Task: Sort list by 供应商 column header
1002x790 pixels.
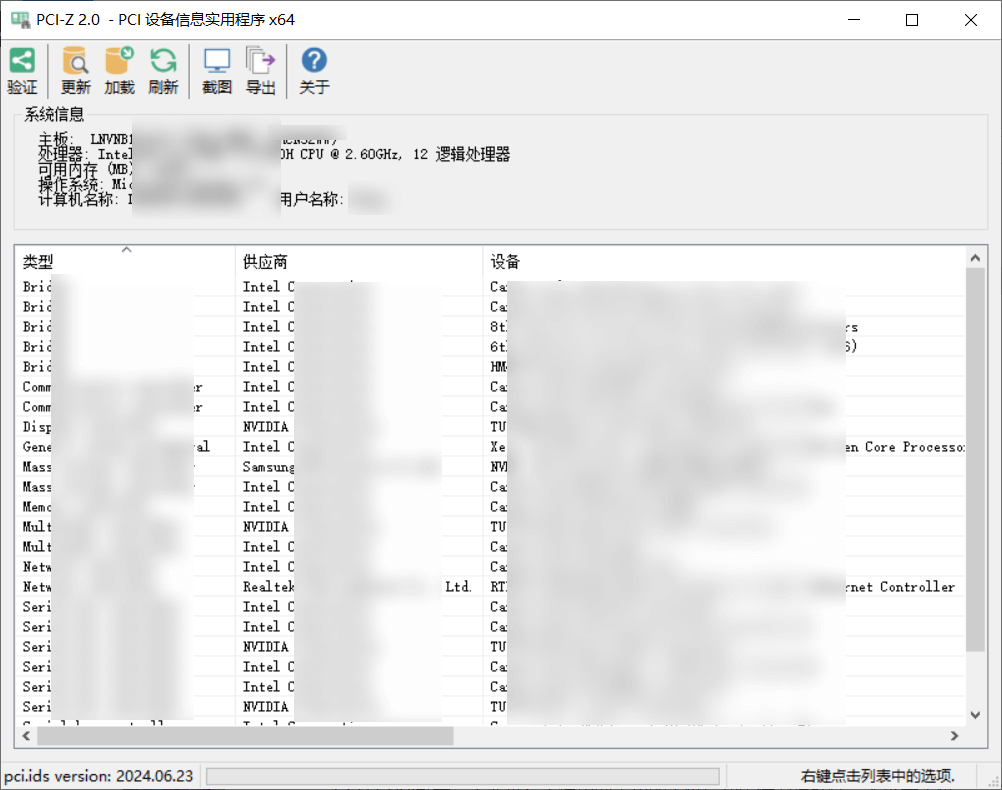Action: tap(358, 262)
